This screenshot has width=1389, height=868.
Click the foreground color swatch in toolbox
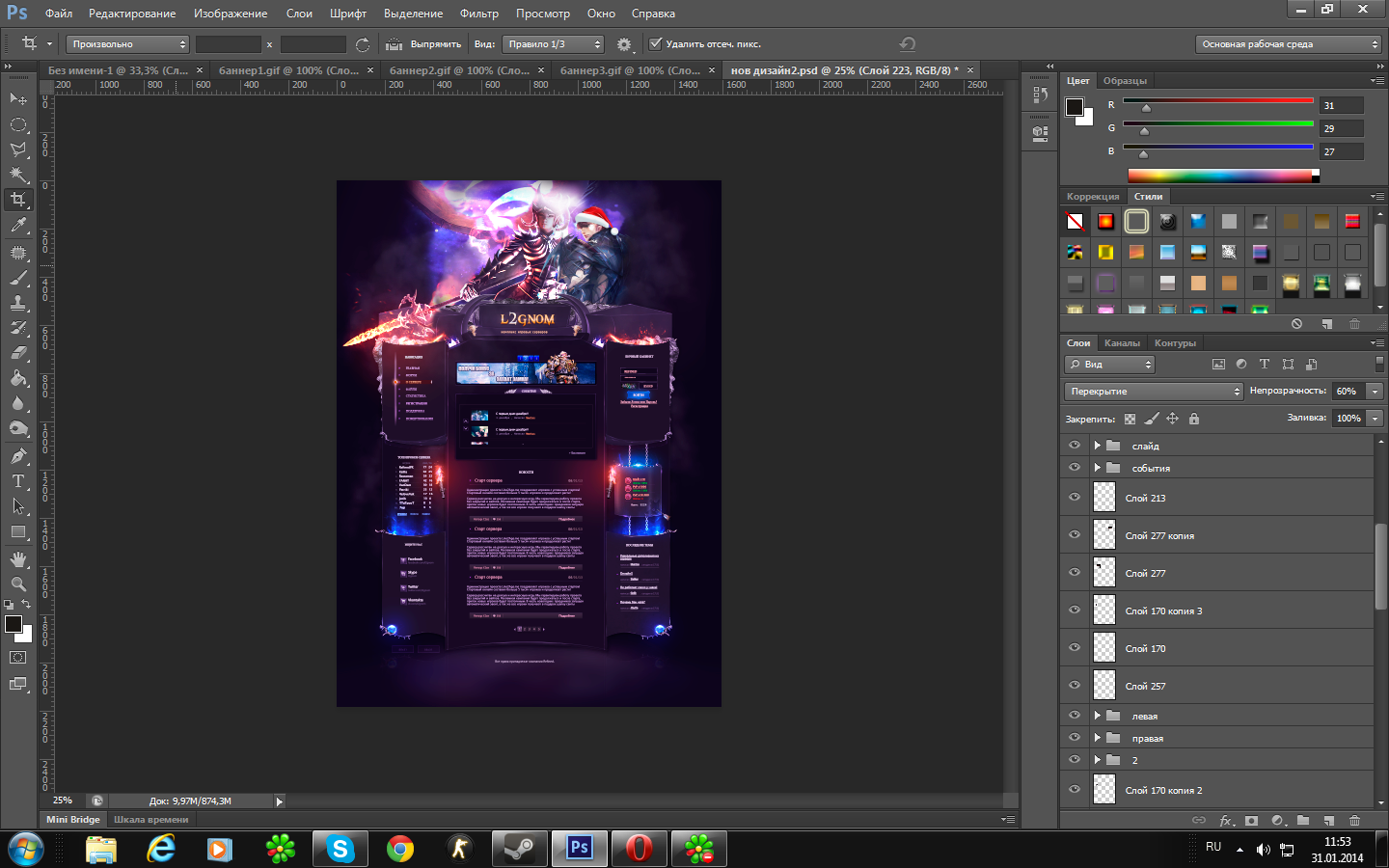click(x=14, y=624)
